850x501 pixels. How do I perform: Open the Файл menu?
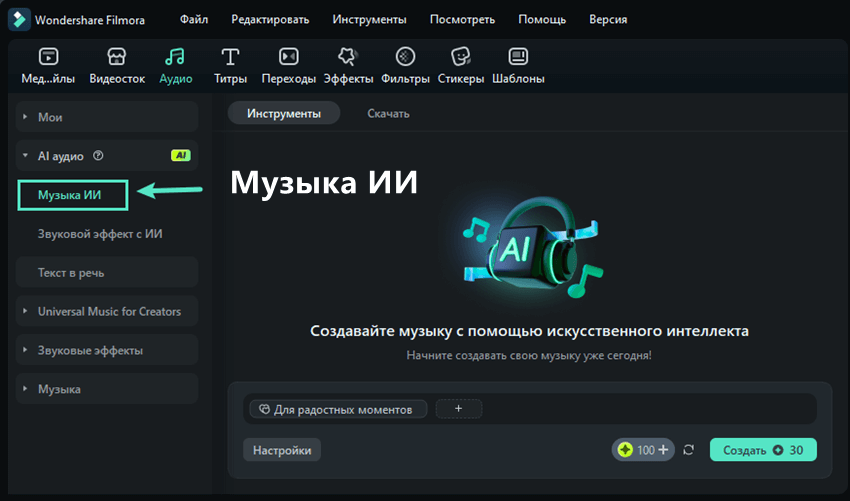(194, 20)
